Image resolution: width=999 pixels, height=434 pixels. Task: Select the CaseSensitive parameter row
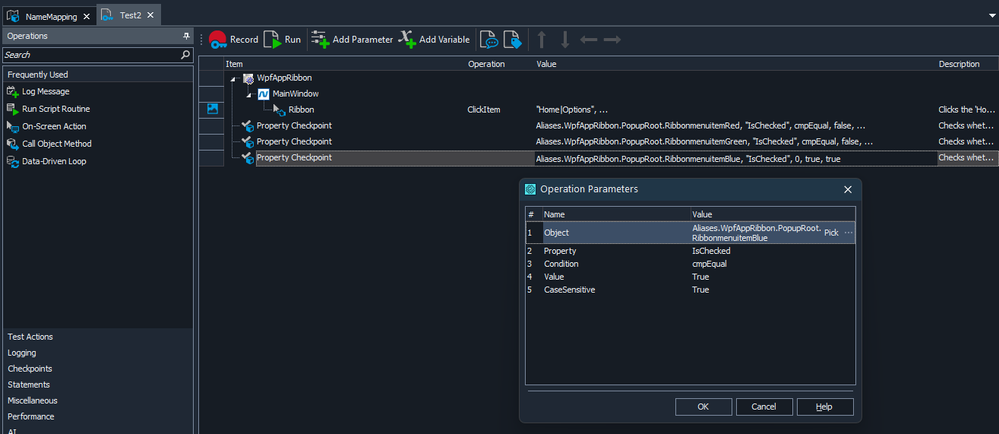pyautogui.click(x=690, y=289)
